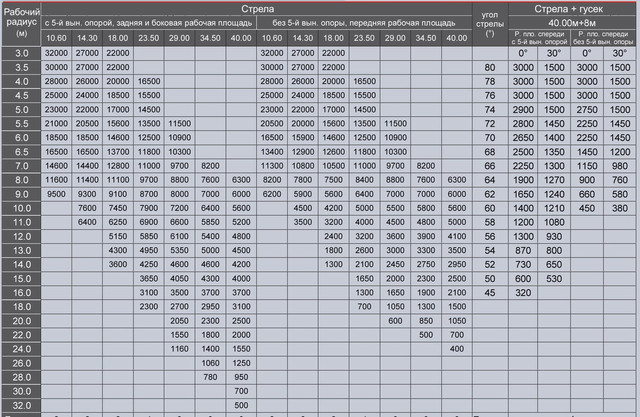Click the cell with value '10800'
Screen dimensions: 640x417
(303, 166)
